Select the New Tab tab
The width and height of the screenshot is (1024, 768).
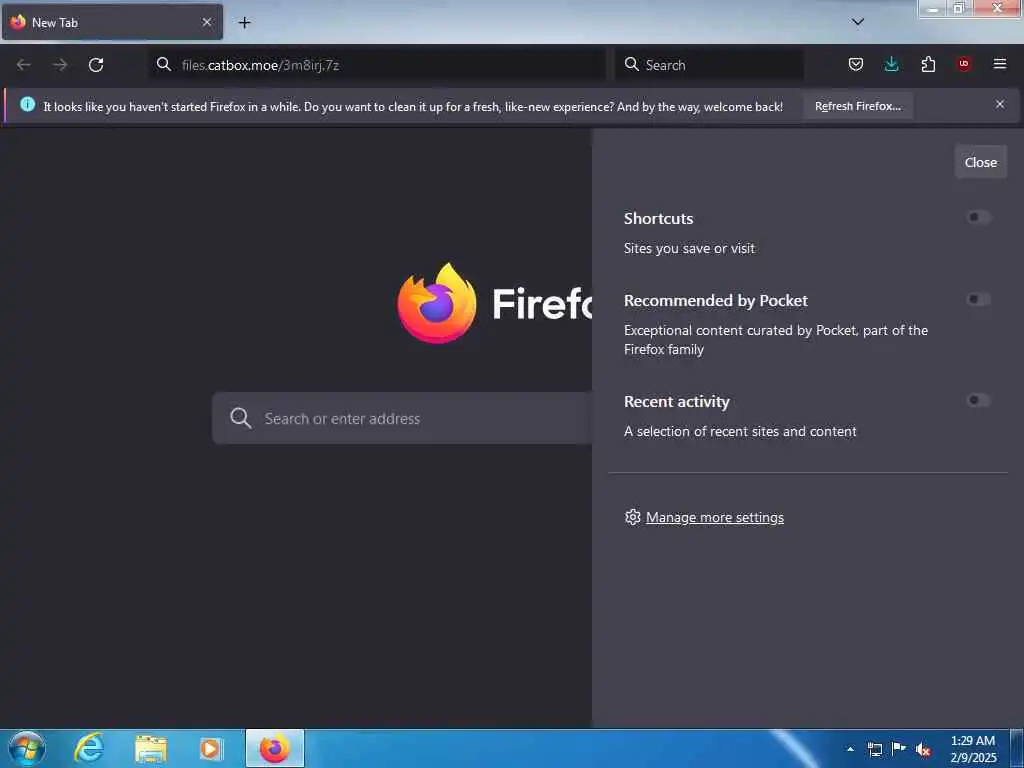(x=112, y=22)
